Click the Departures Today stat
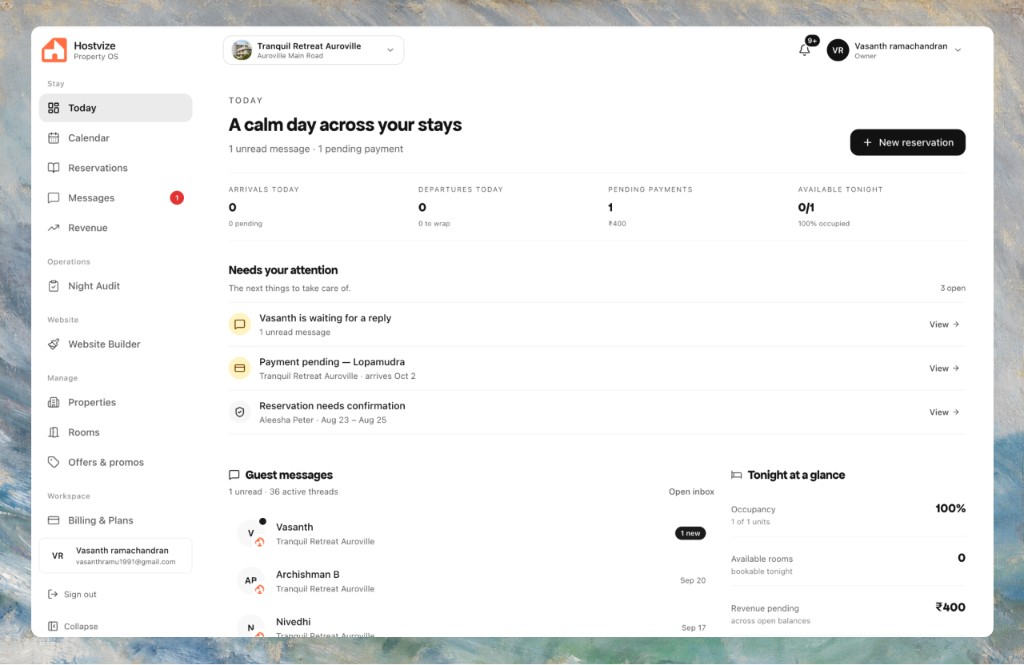Image resolution: width=1024 pixels, height=665 pixels. click(460, 206)
